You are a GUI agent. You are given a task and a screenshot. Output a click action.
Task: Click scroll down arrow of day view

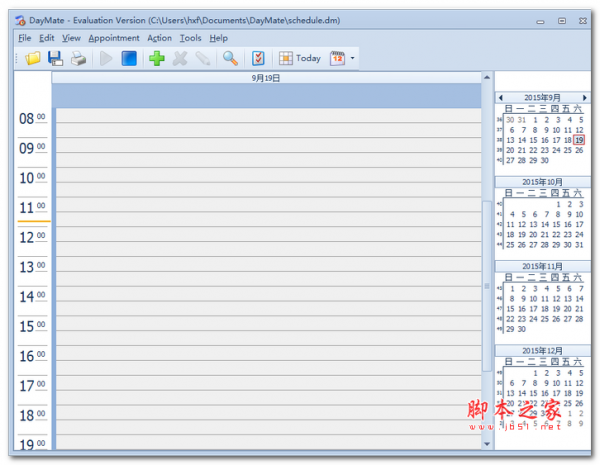click(487, 444)
